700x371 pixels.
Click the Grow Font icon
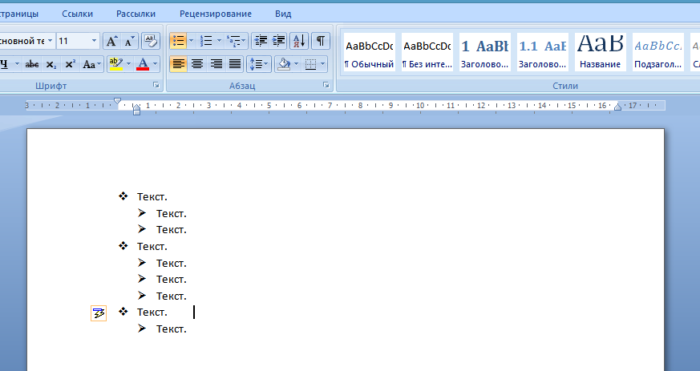pos(111,42)
